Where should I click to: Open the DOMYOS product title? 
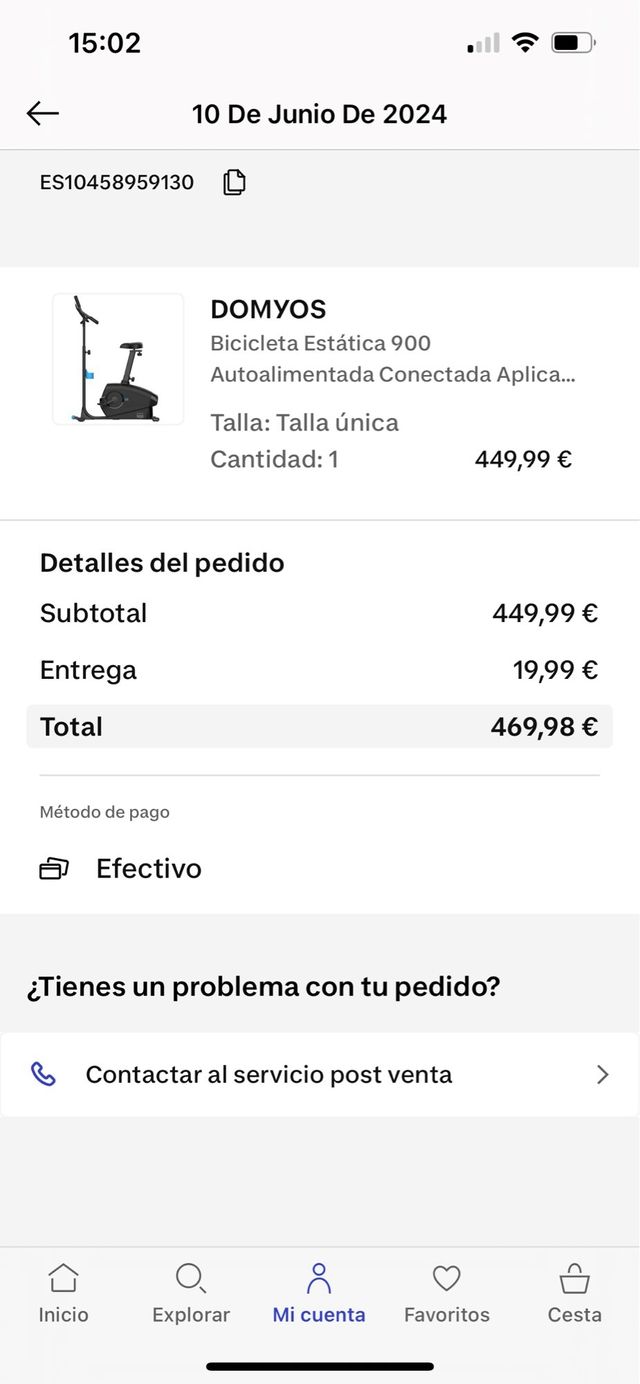pyautogui.click(x=268, y=309)
